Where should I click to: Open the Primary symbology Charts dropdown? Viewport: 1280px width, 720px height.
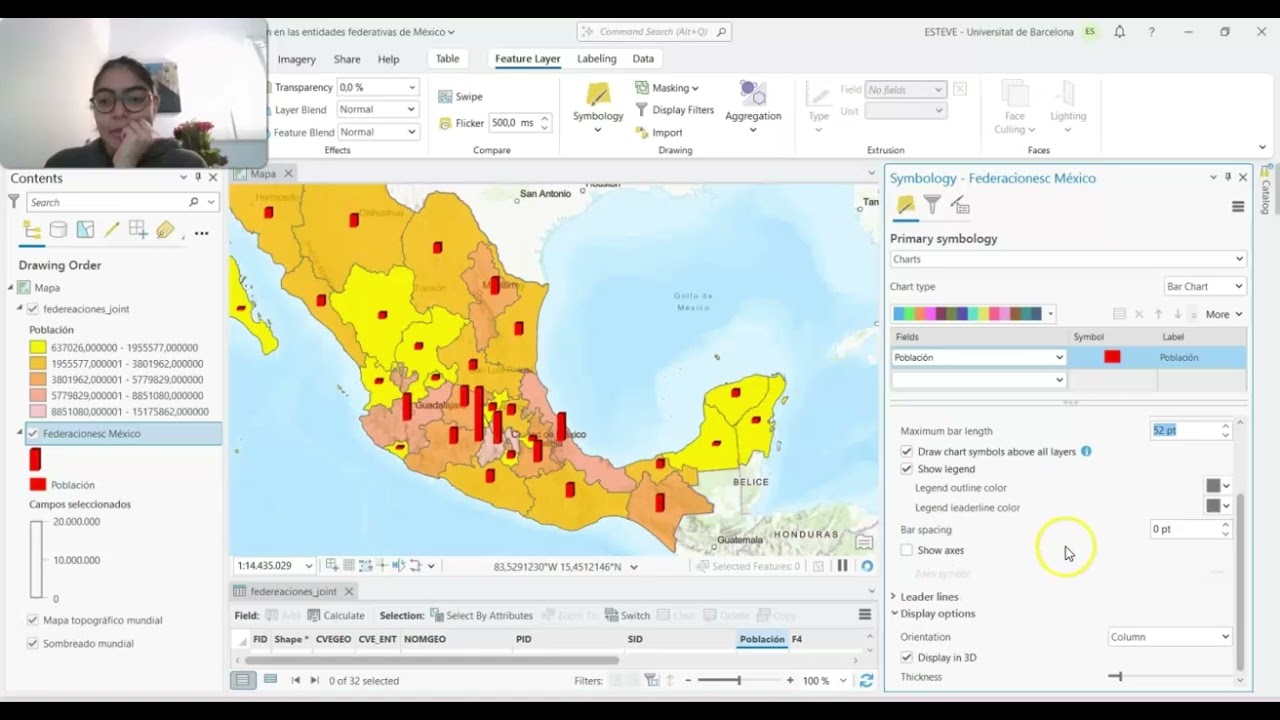[x=1068, y=259]
